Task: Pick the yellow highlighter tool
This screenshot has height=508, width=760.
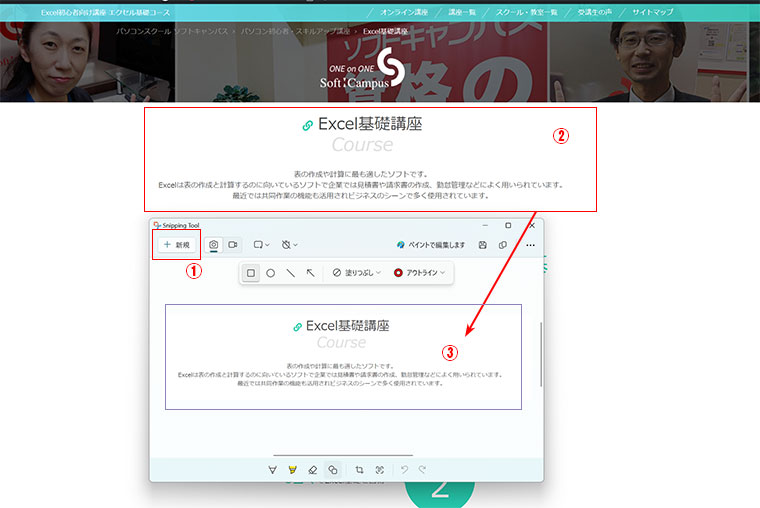Action: 292,470
